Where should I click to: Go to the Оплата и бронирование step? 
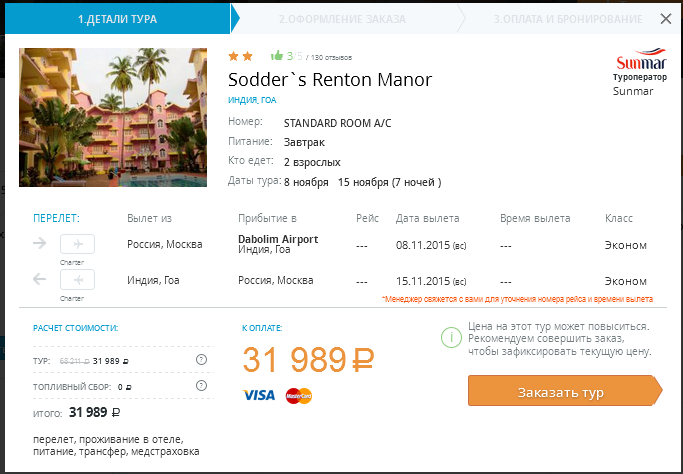(x=567, y=19)
